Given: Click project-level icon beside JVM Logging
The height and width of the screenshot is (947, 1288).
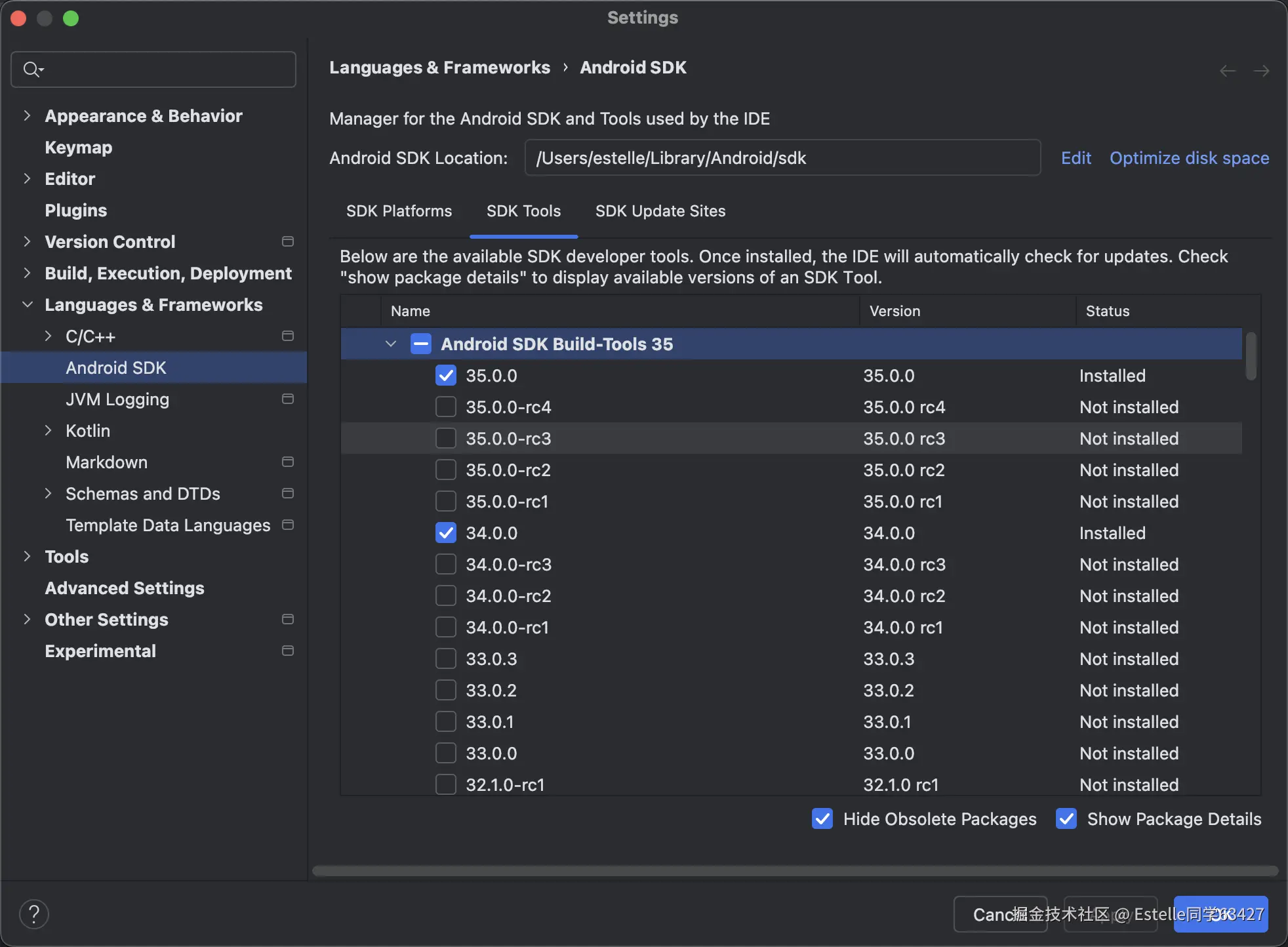Looking at the screenshot, I should [287, 399].
